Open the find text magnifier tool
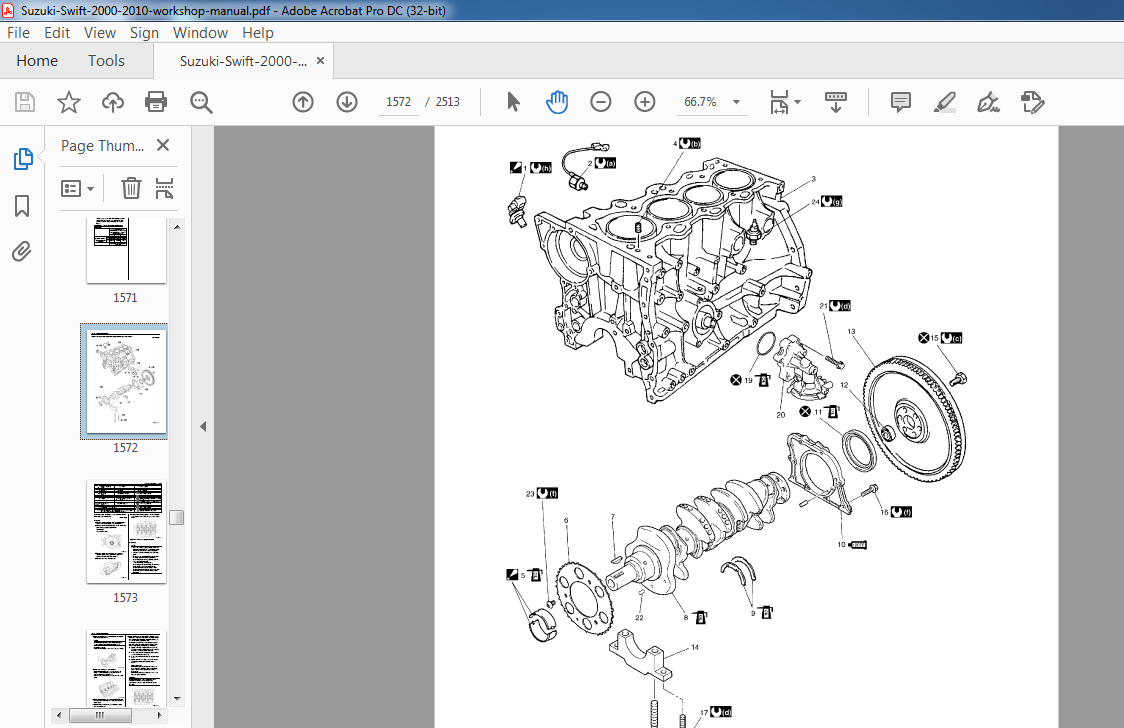Image resolution: width=1124 pixels, height=728 pixels. pos(201,102)
